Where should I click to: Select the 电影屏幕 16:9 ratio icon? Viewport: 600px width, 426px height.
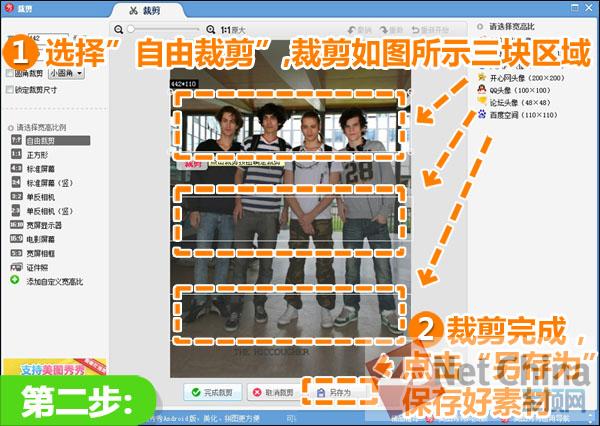[x=16, y=239]
